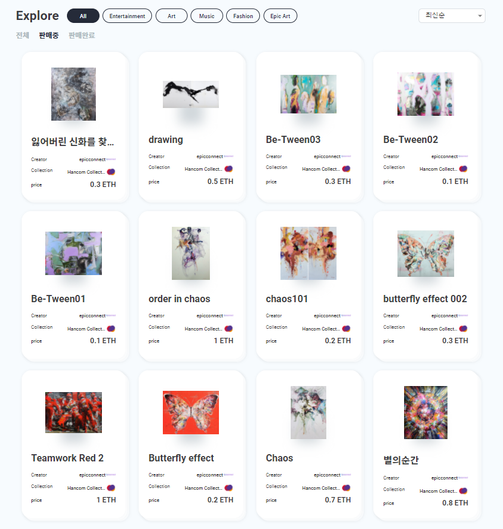Filter by Art category pill
Image resolution: width=503 pixels, height=529 pixels.
coord(171,16)
